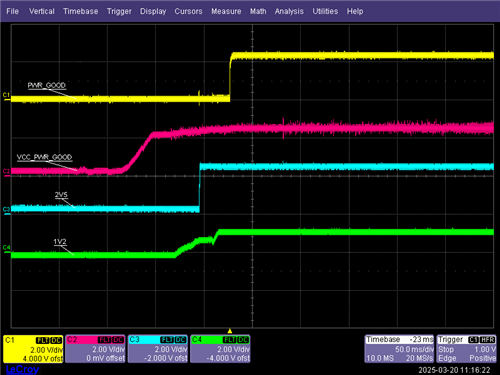
Task: Open the Vertical menu
Action: [x=42, y=11]
